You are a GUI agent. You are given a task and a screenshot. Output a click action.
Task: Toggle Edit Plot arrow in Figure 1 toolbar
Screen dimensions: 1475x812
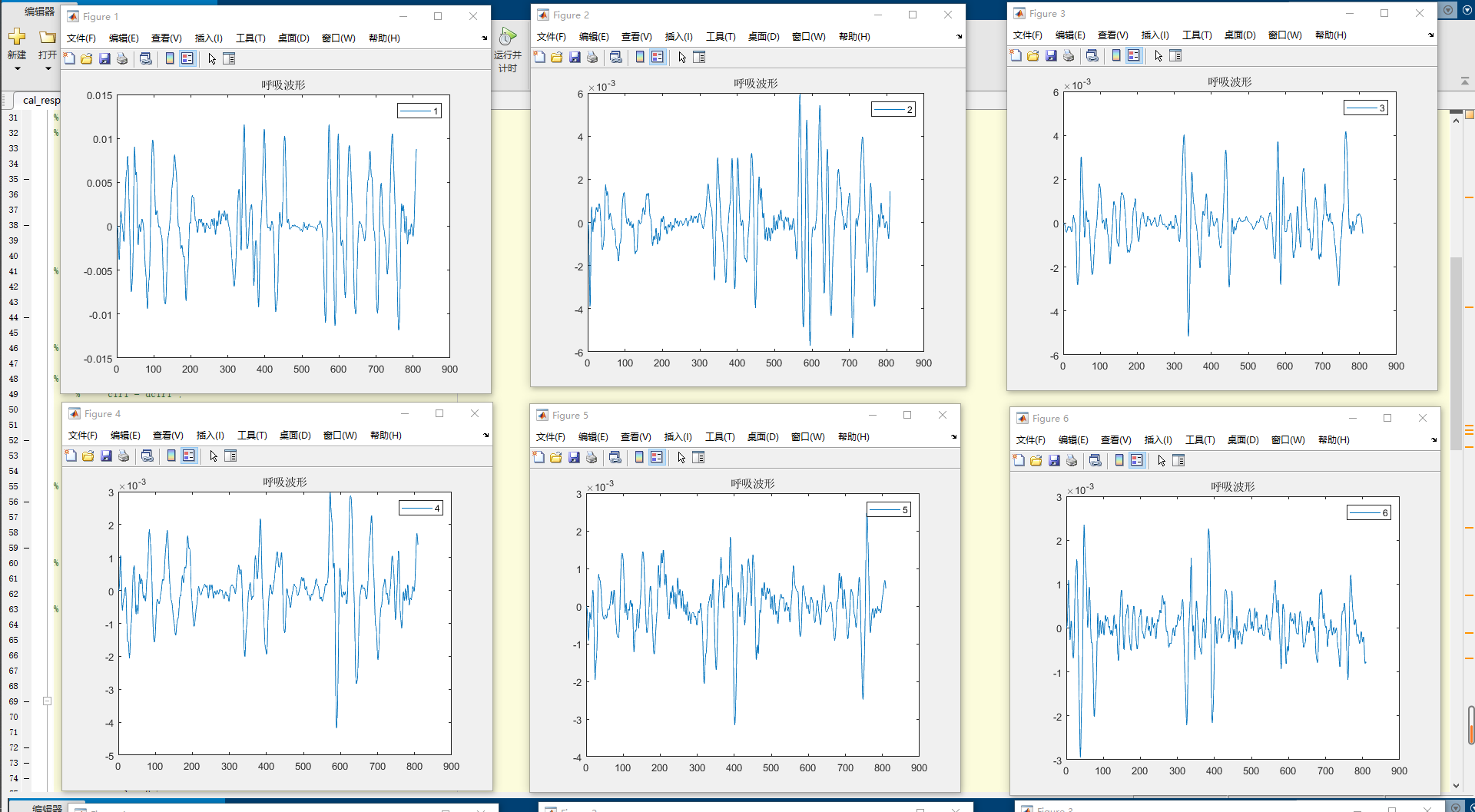tap(212, 58)
